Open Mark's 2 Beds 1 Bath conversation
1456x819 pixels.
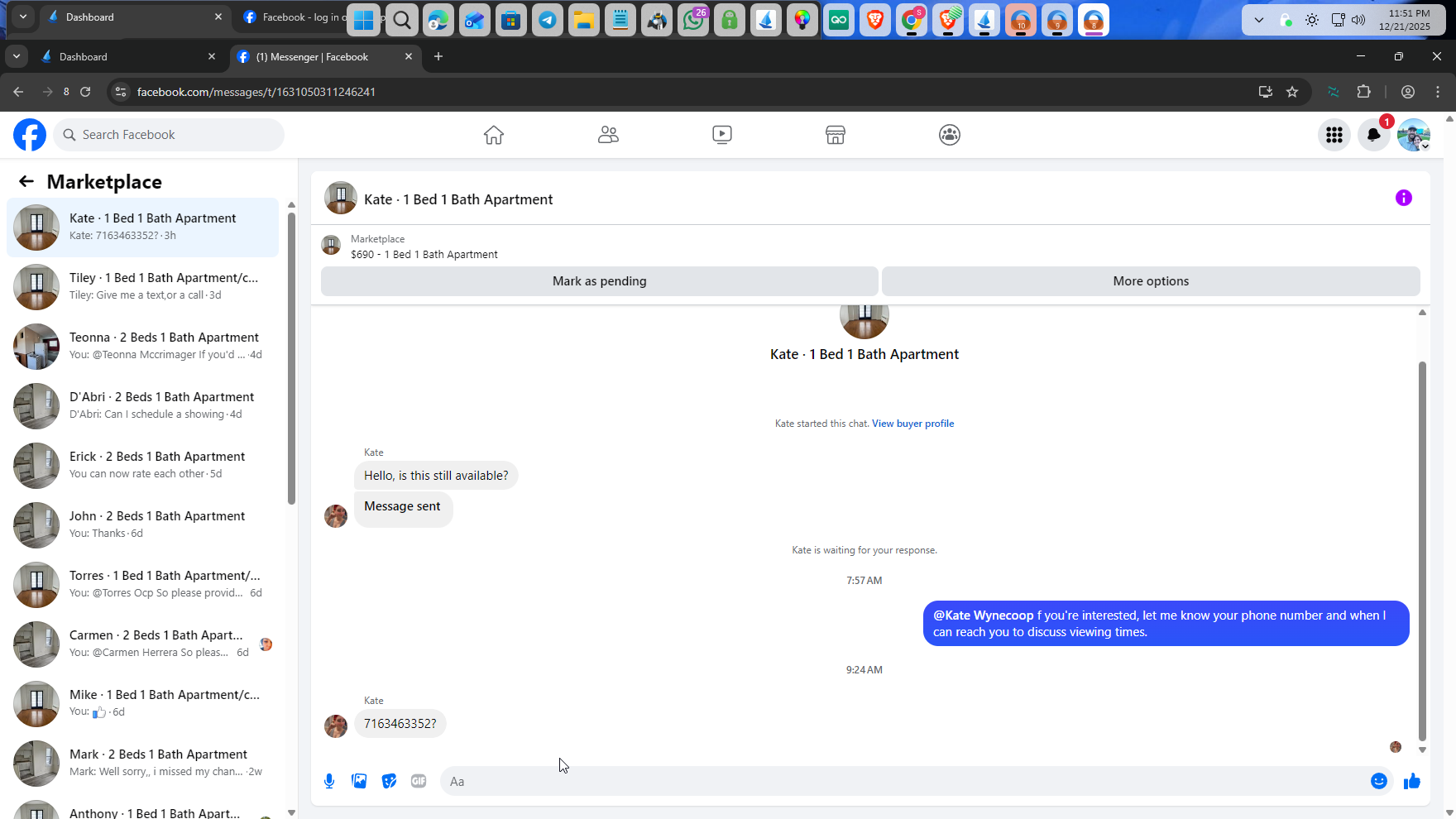pyautogui.click(x=143, y=764)
